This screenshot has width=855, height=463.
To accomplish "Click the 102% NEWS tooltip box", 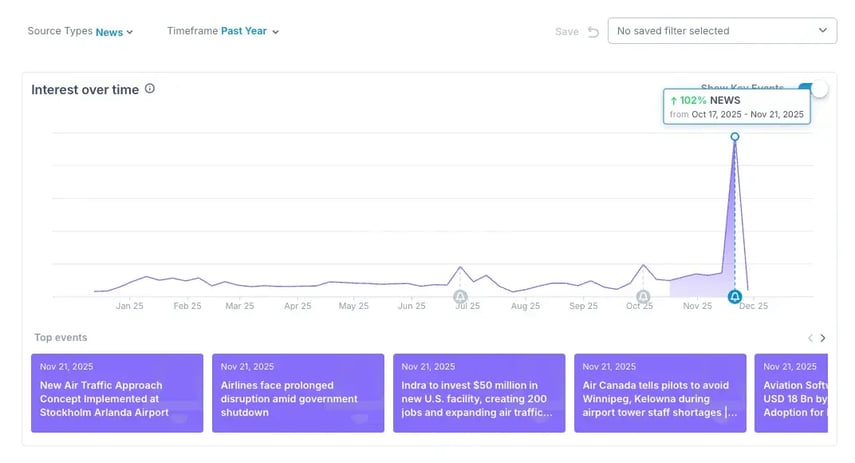I will (736, 107).
